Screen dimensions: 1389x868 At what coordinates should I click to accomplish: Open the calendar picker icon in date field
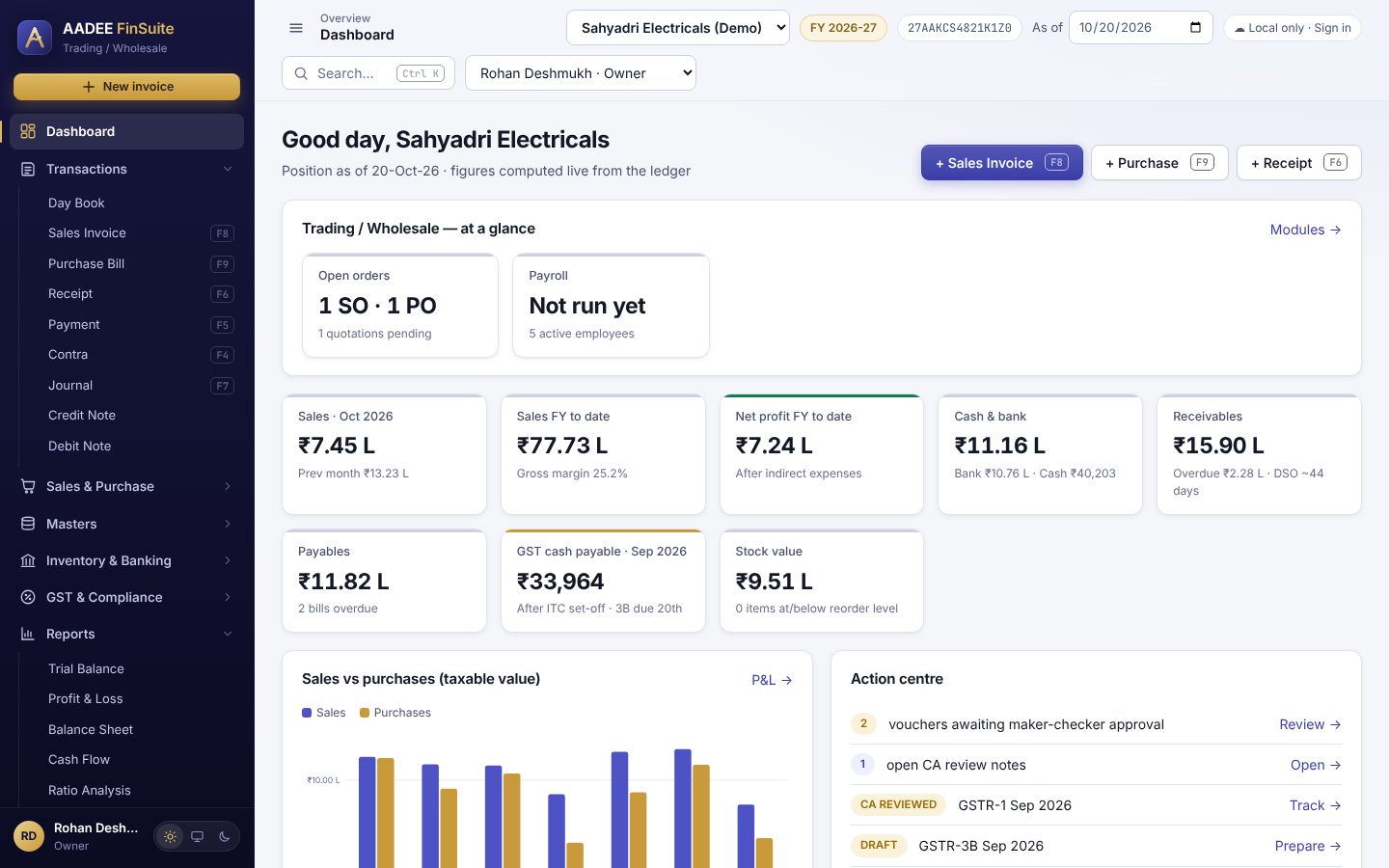(1196, 27)
